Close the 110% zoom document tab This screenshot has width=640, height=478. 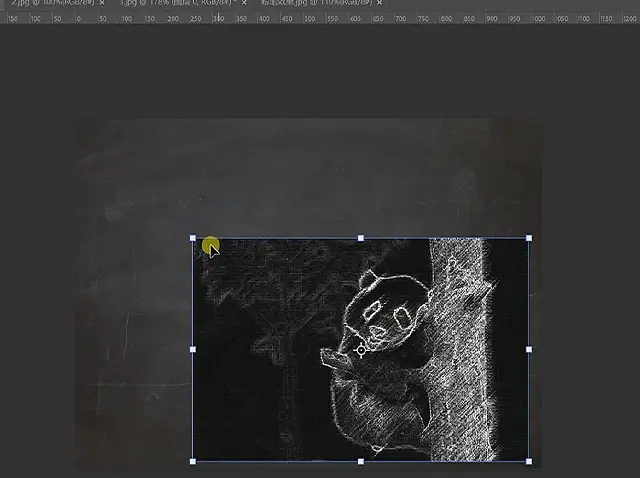(x=380, y=3)
